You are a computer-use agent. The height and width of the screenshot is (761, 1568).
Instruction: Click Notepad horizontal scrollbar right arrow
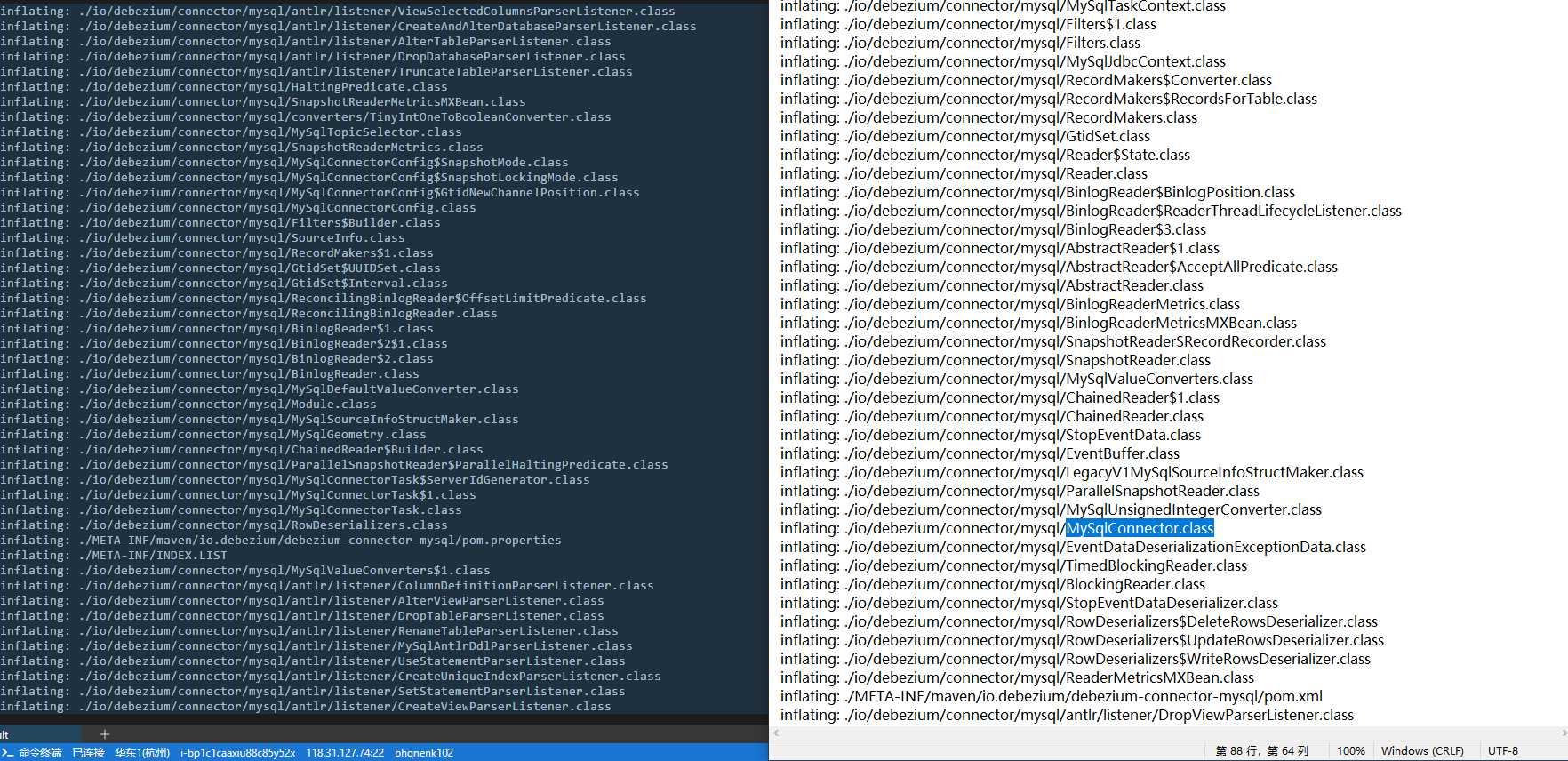coord(1564,733)
